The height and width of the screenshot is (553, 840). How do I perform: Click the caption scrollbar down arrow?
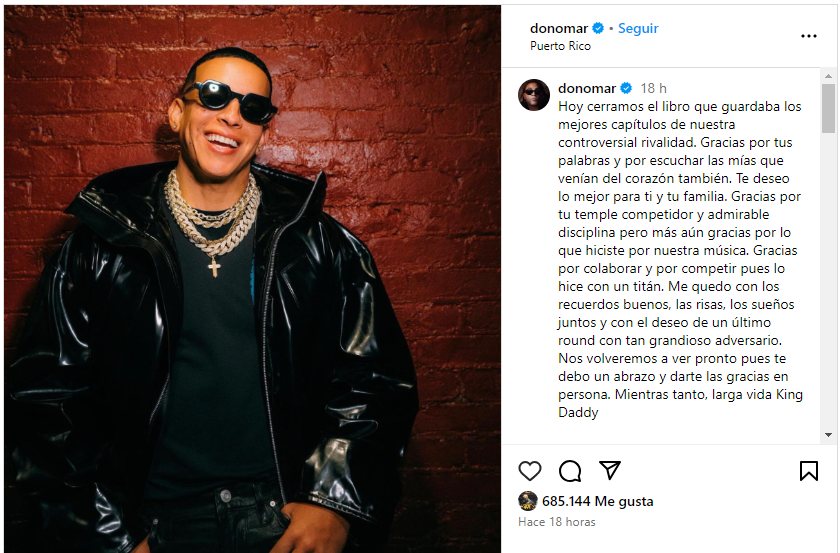(x=828, y=435)
